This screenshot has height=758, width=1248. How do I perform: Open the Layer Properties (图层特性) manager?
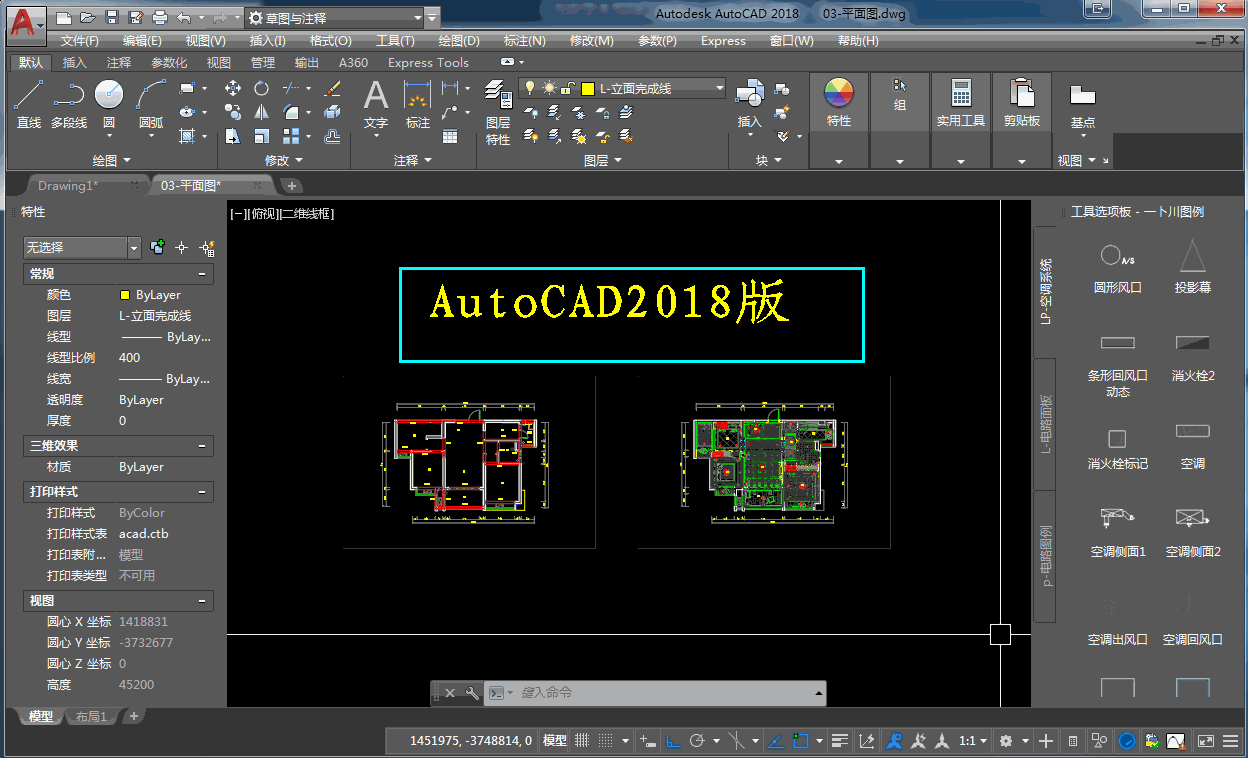(498, 112)
